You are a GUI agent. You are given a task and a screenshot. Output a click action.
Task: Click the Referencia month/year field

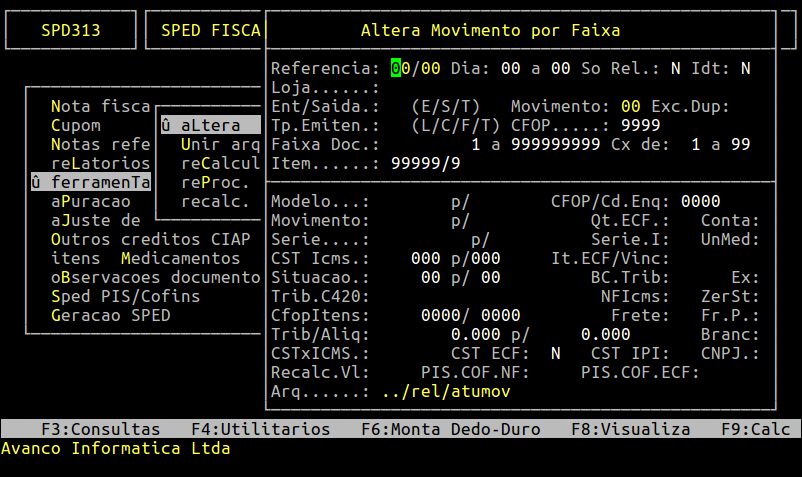click(x=415, y=68)
